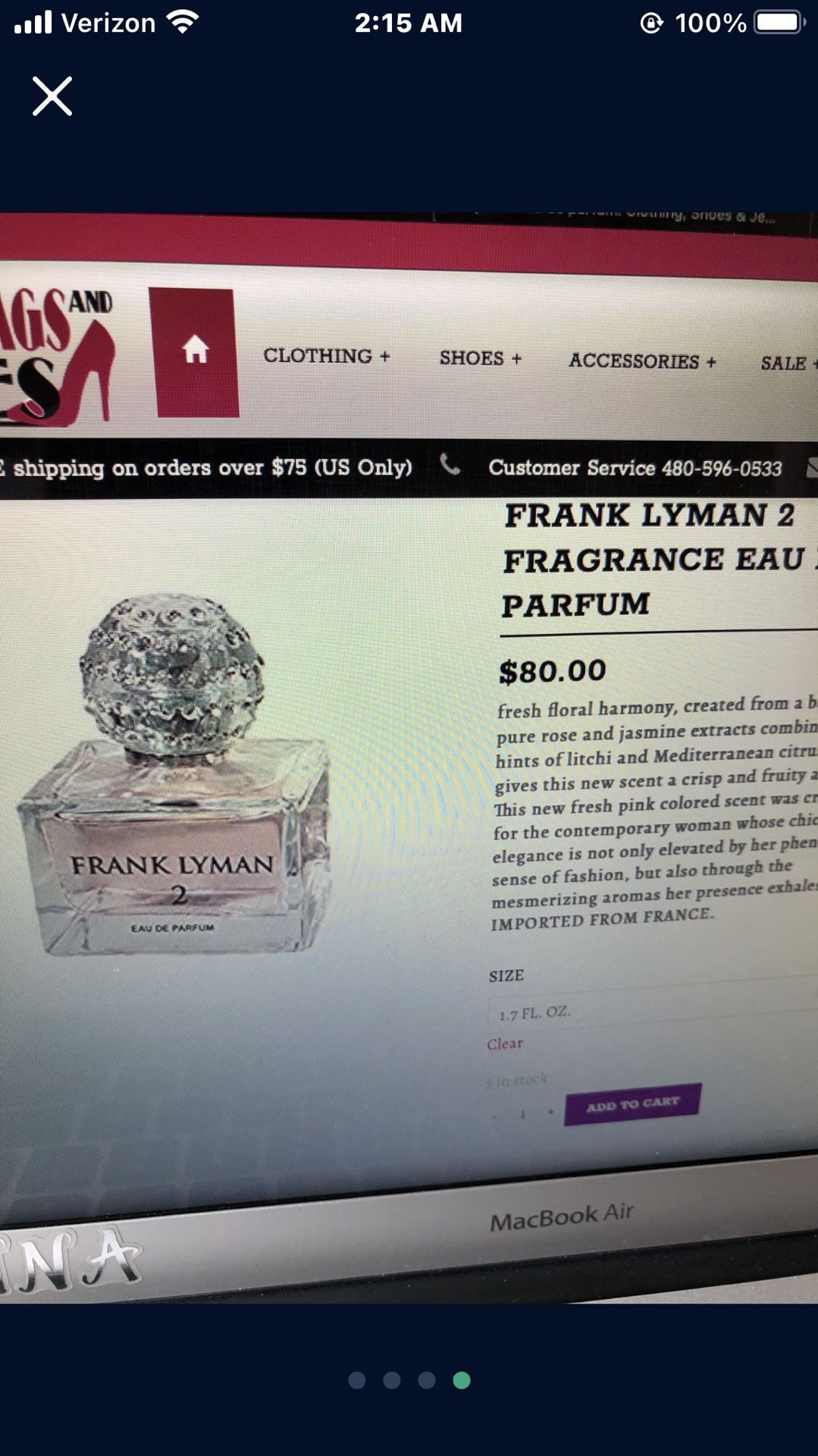Expand the CLOTHING + menu
818x1456 pixels.
click(x=327, y=356)
